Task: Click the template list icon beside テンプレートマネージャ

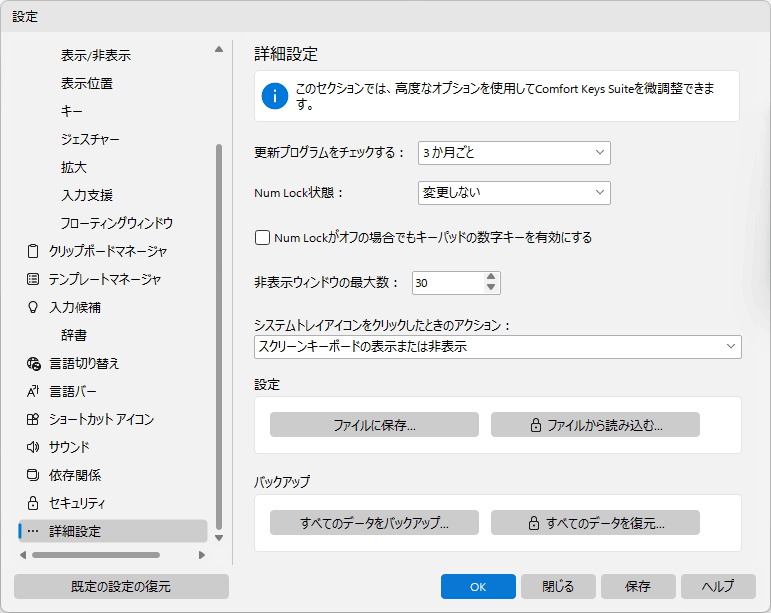Action: click(33, 279)
